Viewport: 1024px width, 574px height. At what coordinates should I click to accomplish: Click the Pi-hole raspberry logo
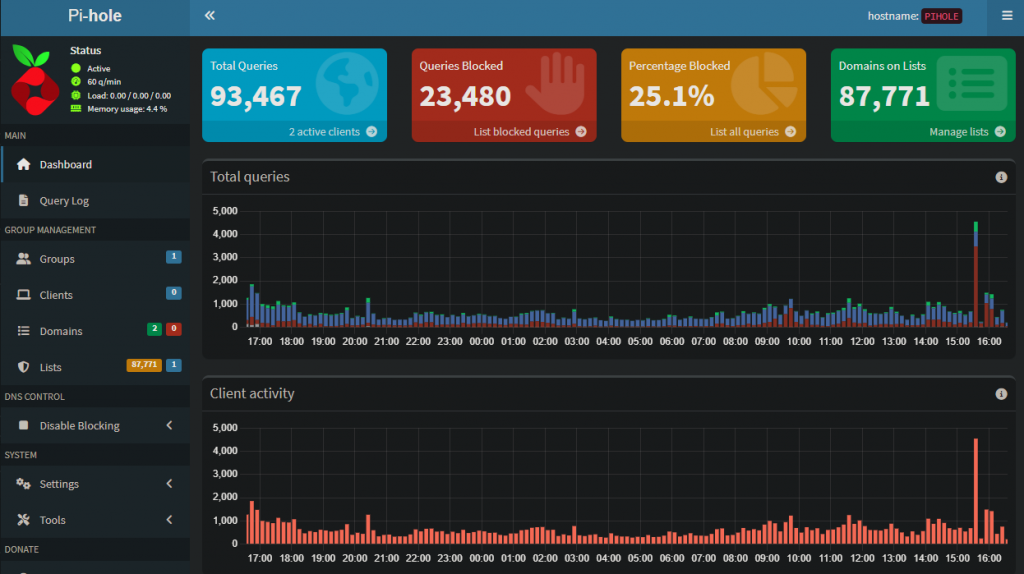[x=36, y=79]
